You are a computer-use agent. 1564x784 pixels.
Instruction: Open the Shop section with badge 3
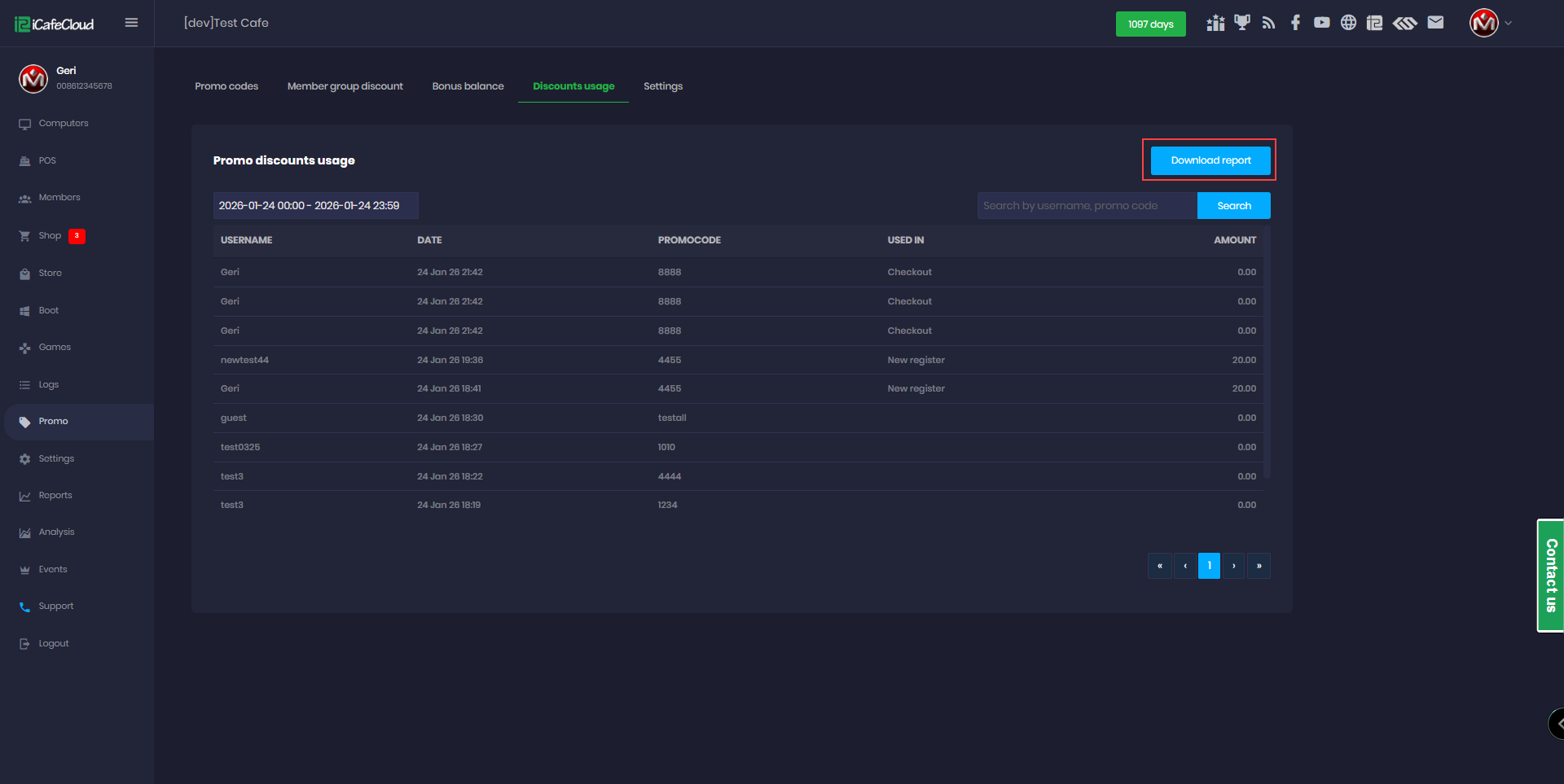[49, 235]
